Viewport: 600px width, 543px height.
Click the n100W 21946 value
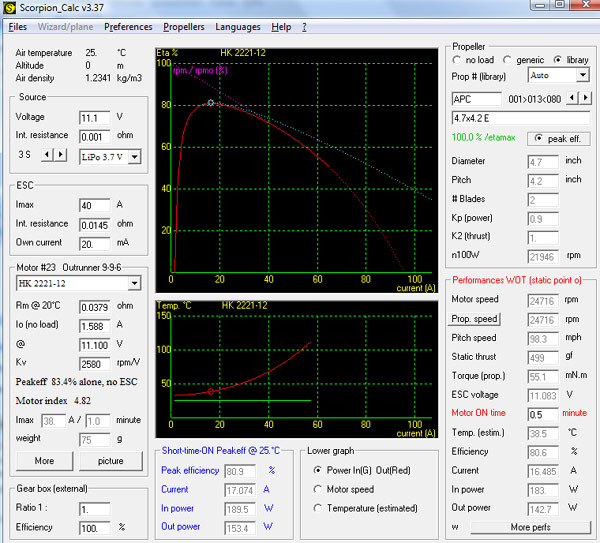[x=543, y=257]
